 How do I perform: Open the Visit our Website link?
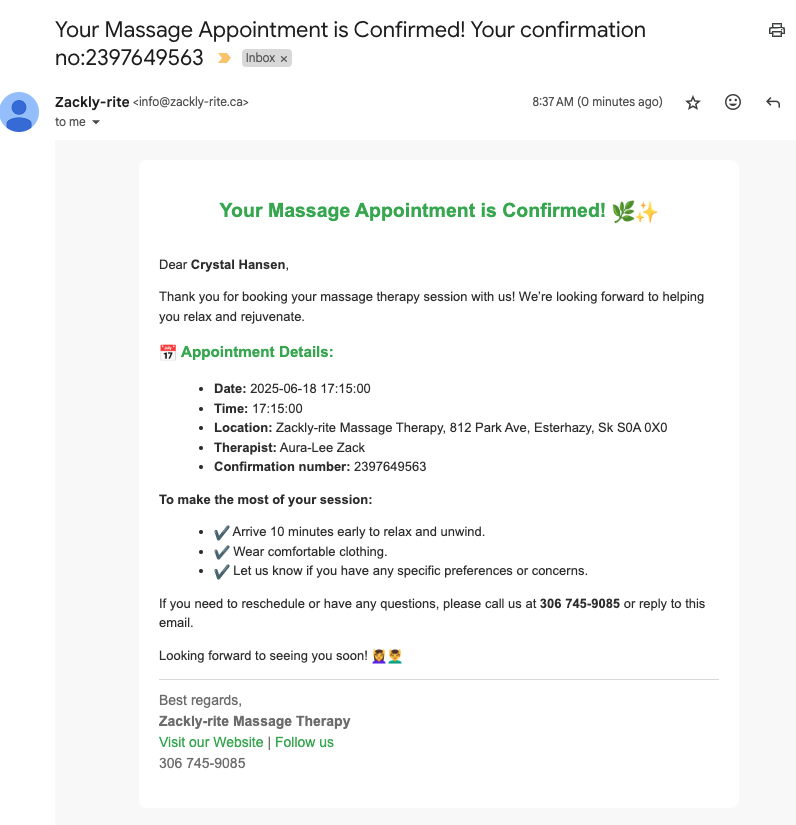click(211, 742)
